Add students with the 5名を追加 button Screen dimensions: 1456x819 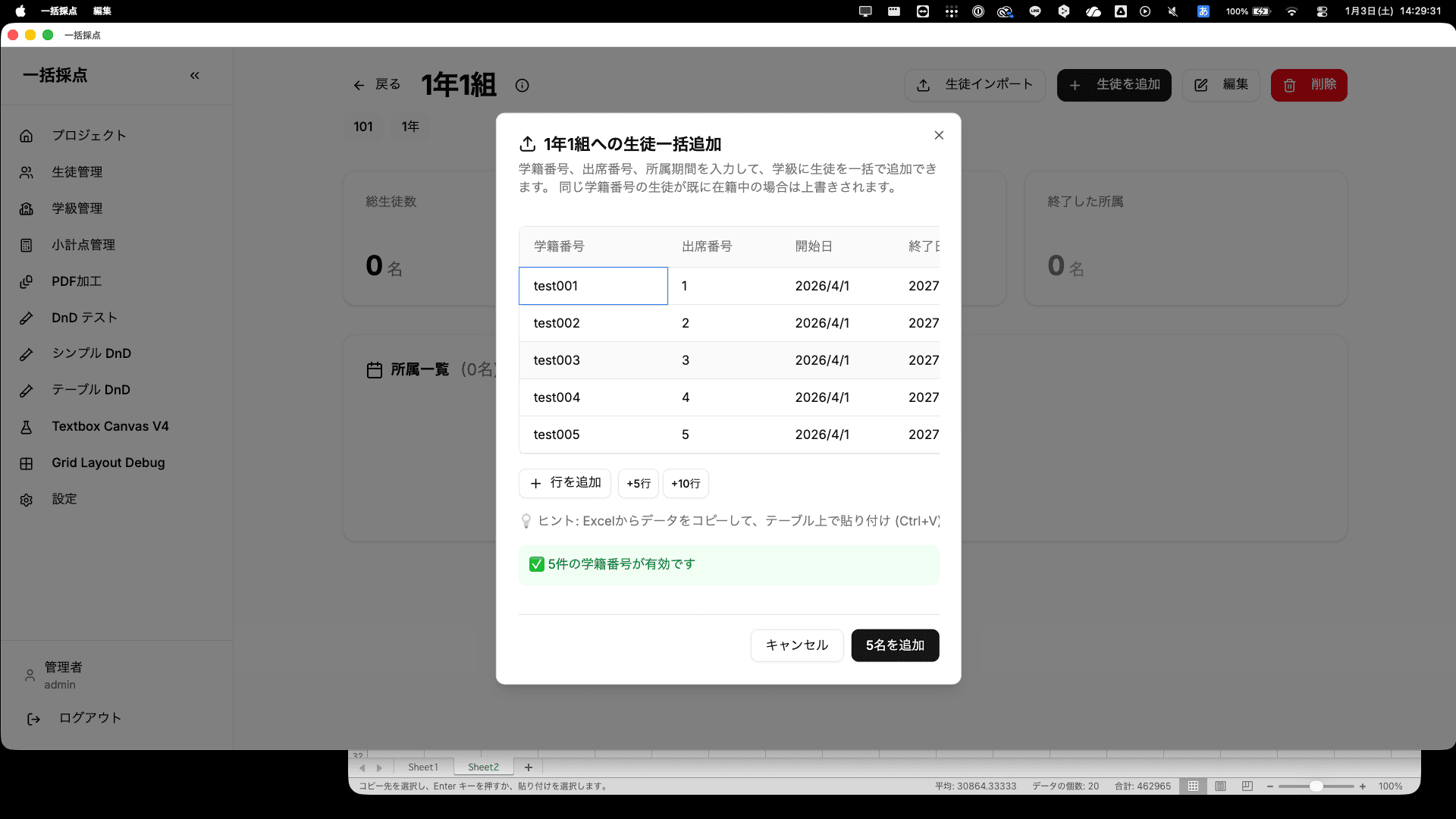coord(895,645)
